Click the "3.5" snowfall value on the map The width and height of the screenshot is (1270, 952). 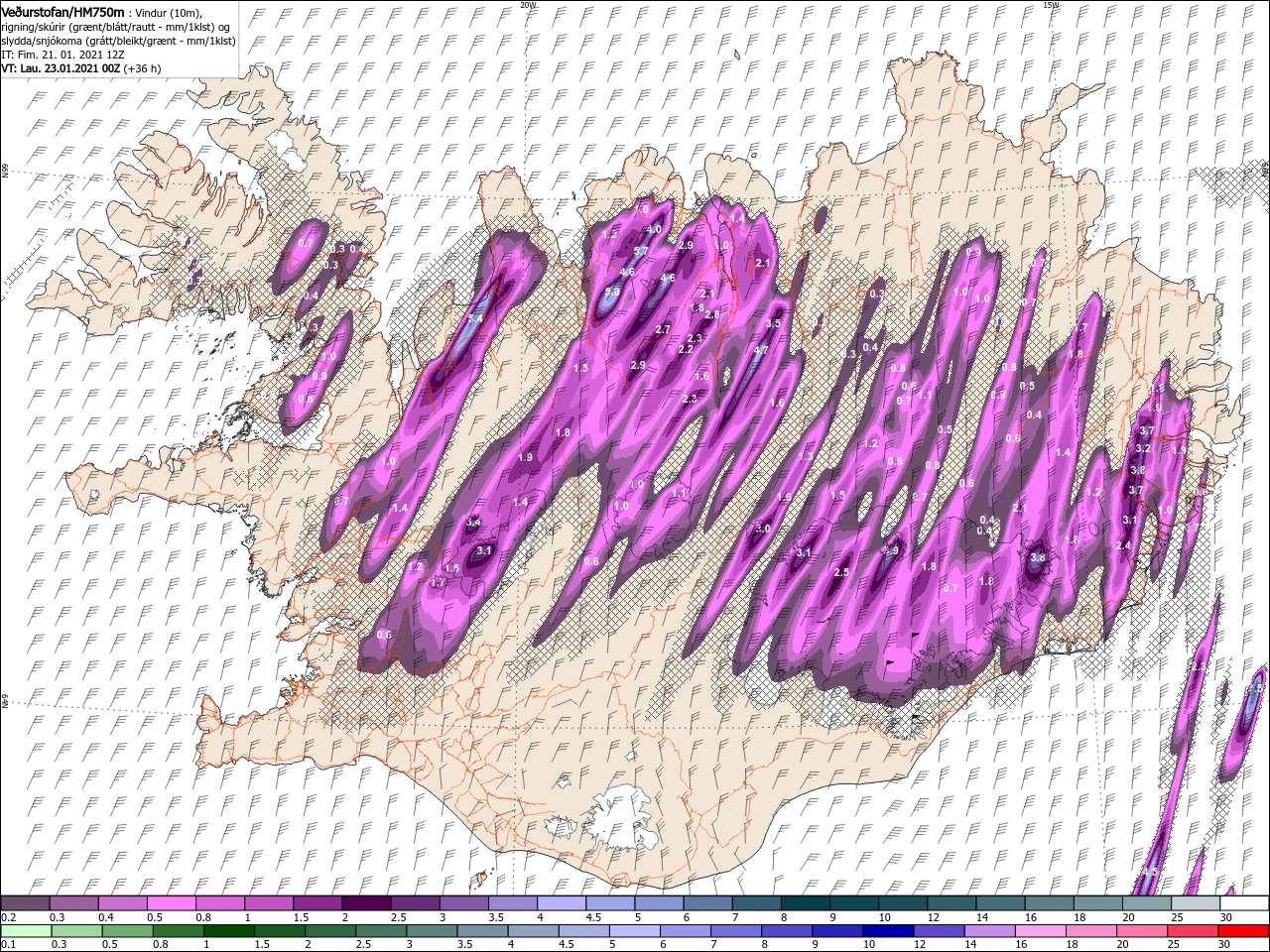pos(775,323)
